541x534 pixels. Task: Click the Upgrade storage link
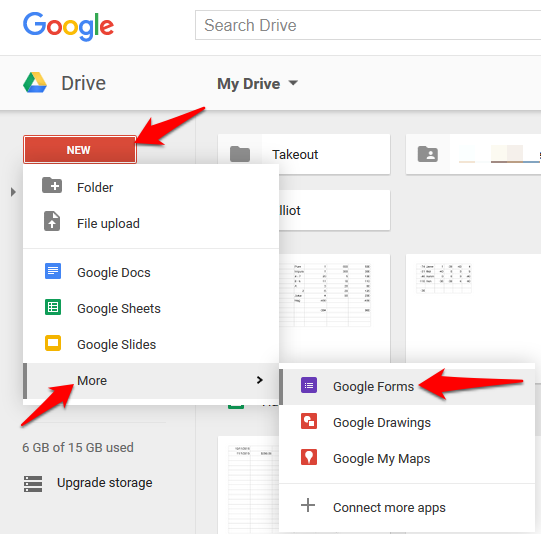105,483
